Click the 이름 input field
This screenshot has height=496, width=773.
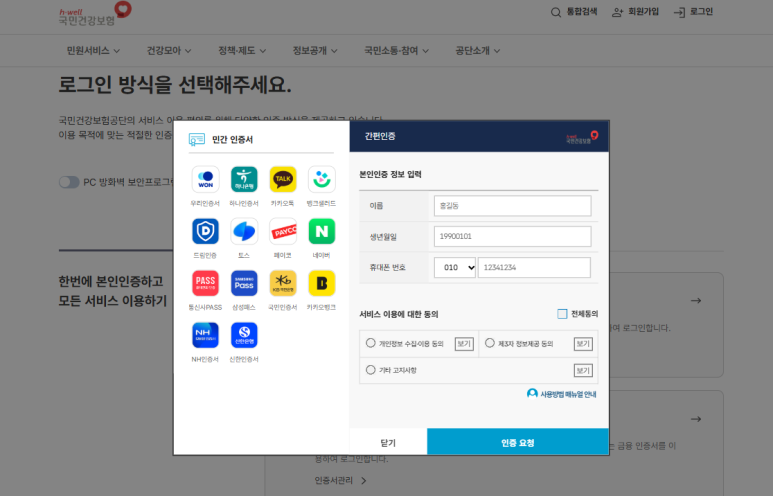click(x=512, y=206)
